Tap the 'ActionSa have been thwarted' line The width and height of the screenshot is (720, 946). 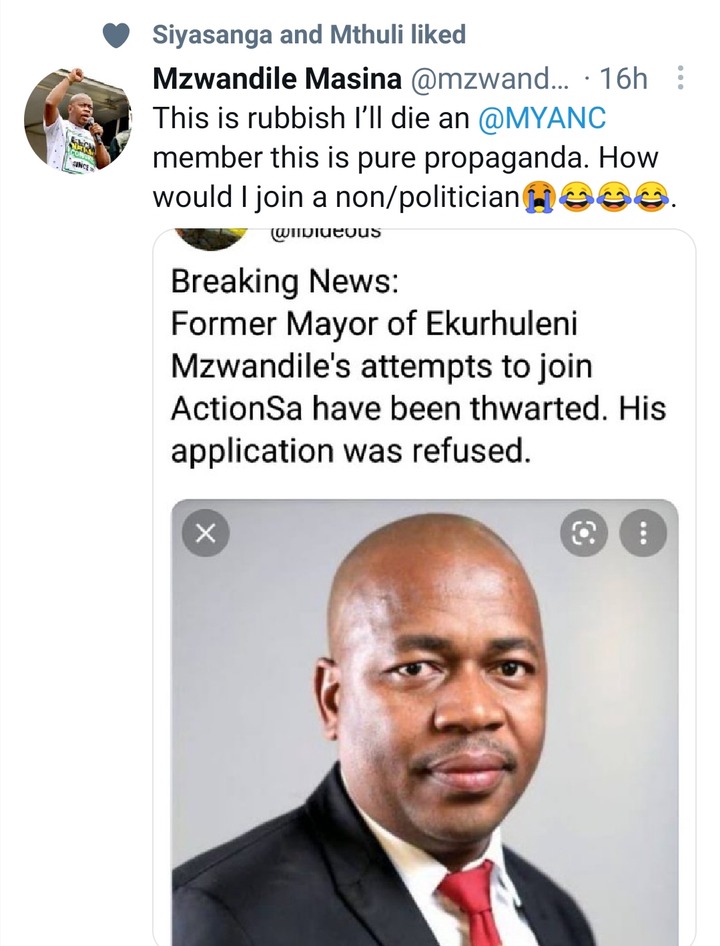pos(418,408)
